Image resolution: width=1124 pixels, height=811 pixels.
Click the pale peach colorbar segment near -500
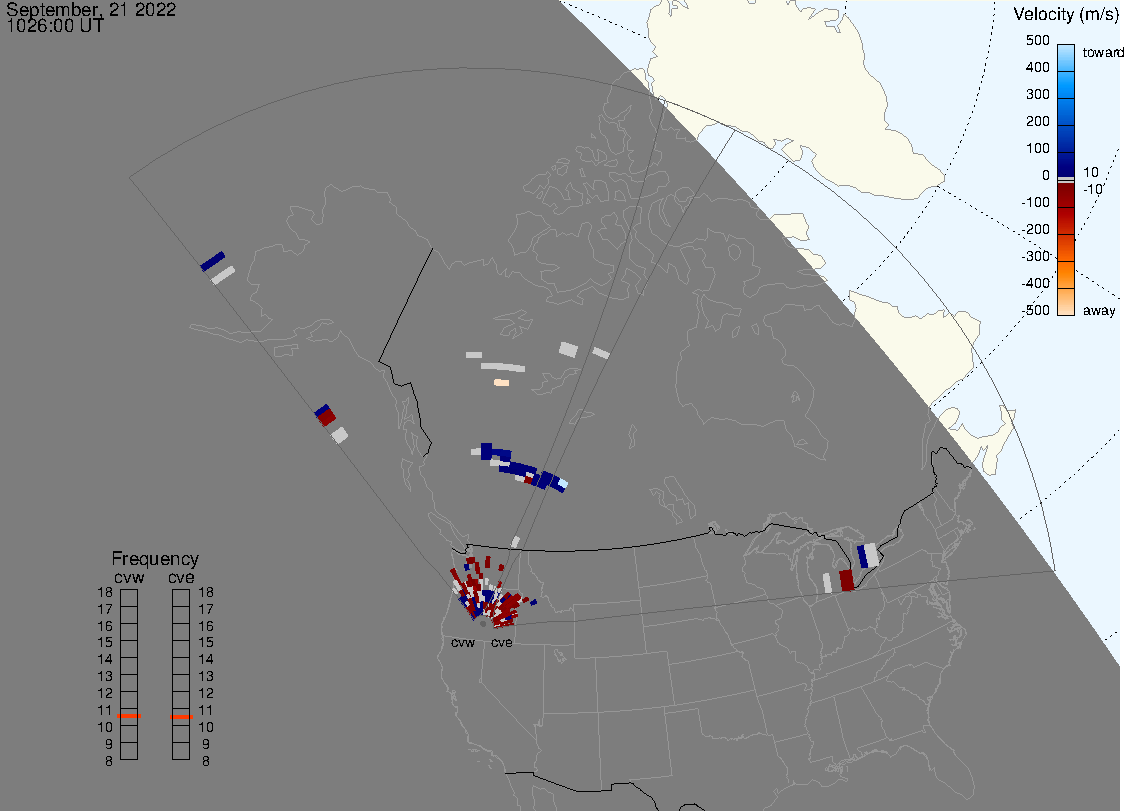pyautogui.click(x=1066, y=302)
